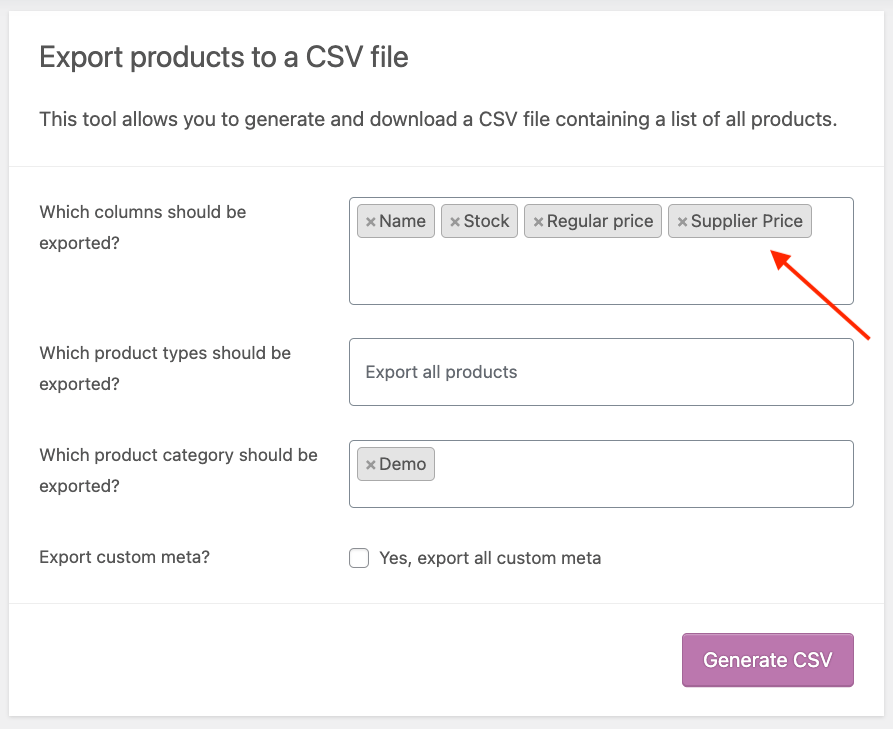
Task: Remove the Supplier Price column tag
Action: coord(682,222)
